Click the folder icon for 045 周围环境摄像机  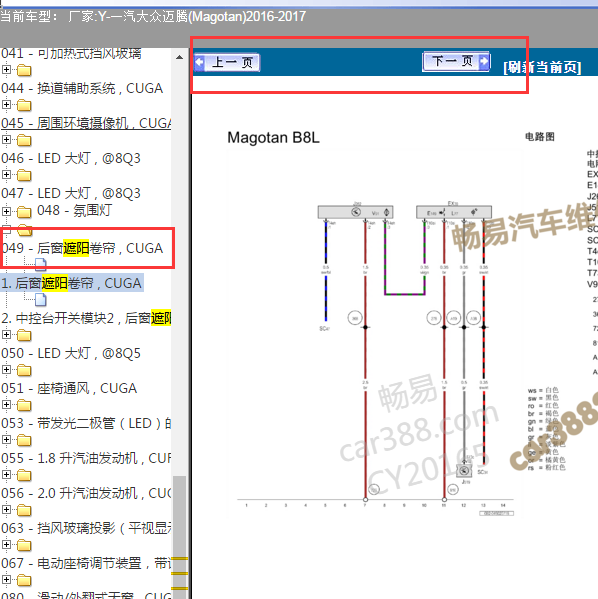[24, 105]
